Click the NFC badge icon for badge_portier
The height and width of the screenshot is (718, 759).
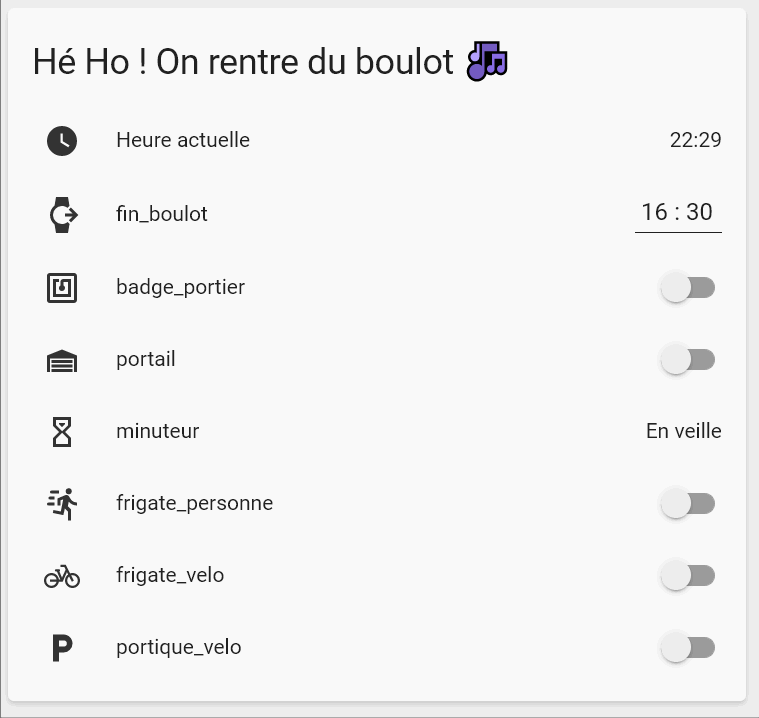point(62,288)
